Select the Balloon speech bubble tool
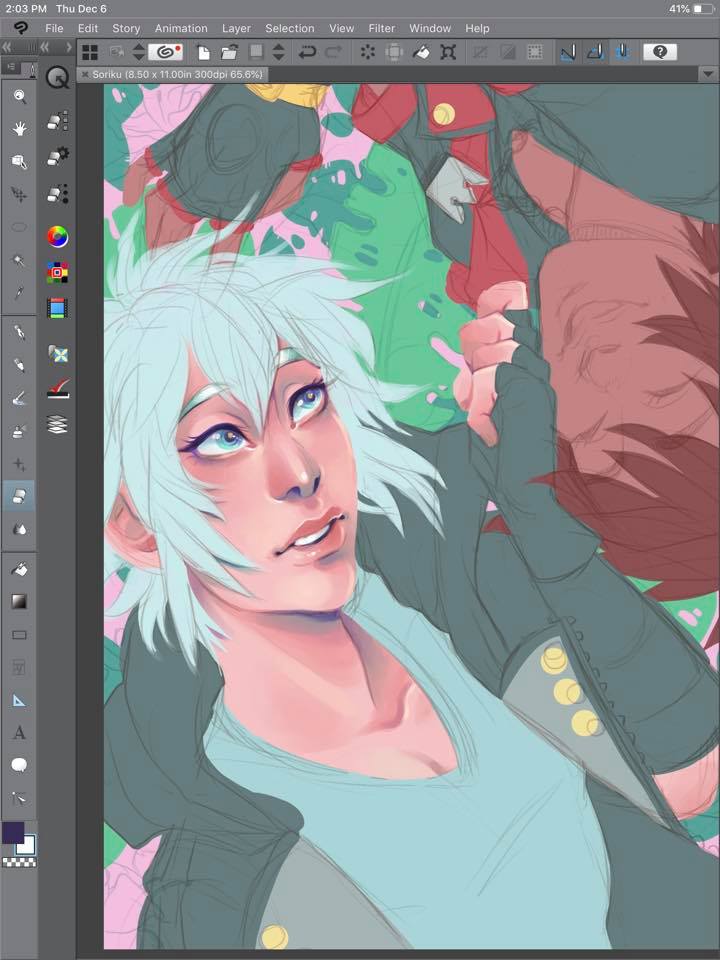Screen dimensions: 720x960 click(x=19, y=765)
